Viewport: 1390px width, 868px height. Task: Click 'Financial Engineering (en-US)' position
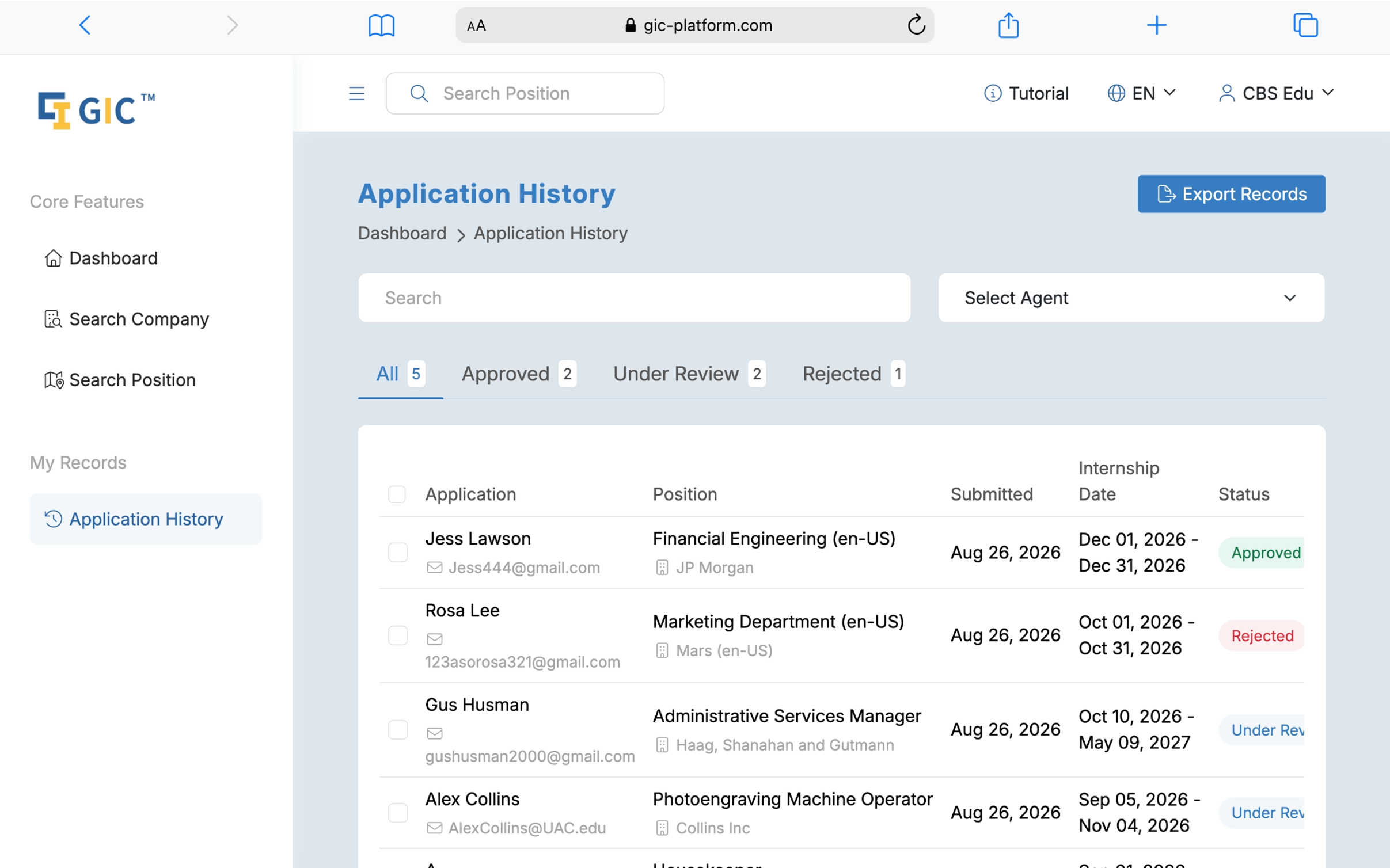point(774,539)
